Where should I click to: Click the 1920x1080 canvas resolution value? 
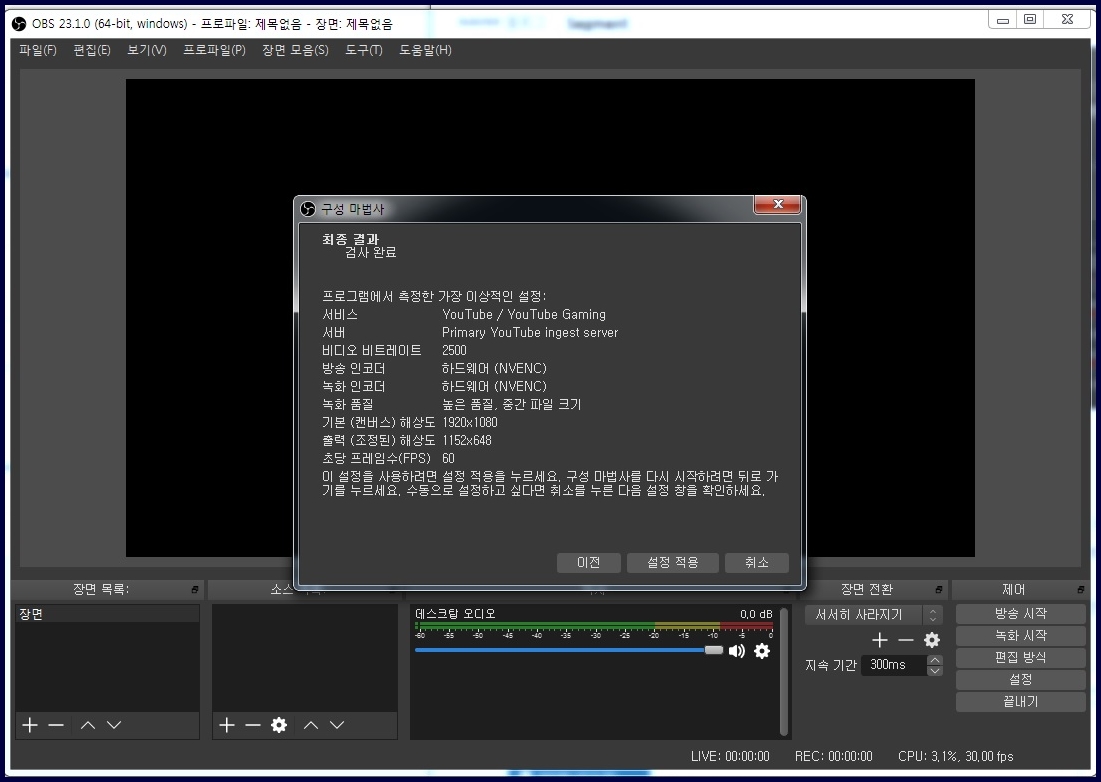pos(470,423)
